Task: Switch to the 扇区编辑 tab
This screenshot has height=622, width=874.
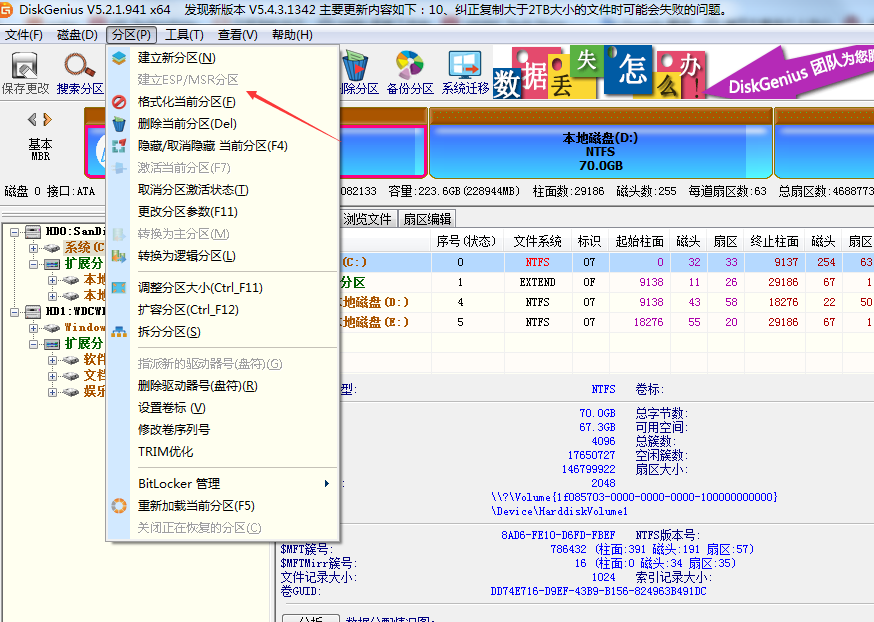Action: coord(425,218)
